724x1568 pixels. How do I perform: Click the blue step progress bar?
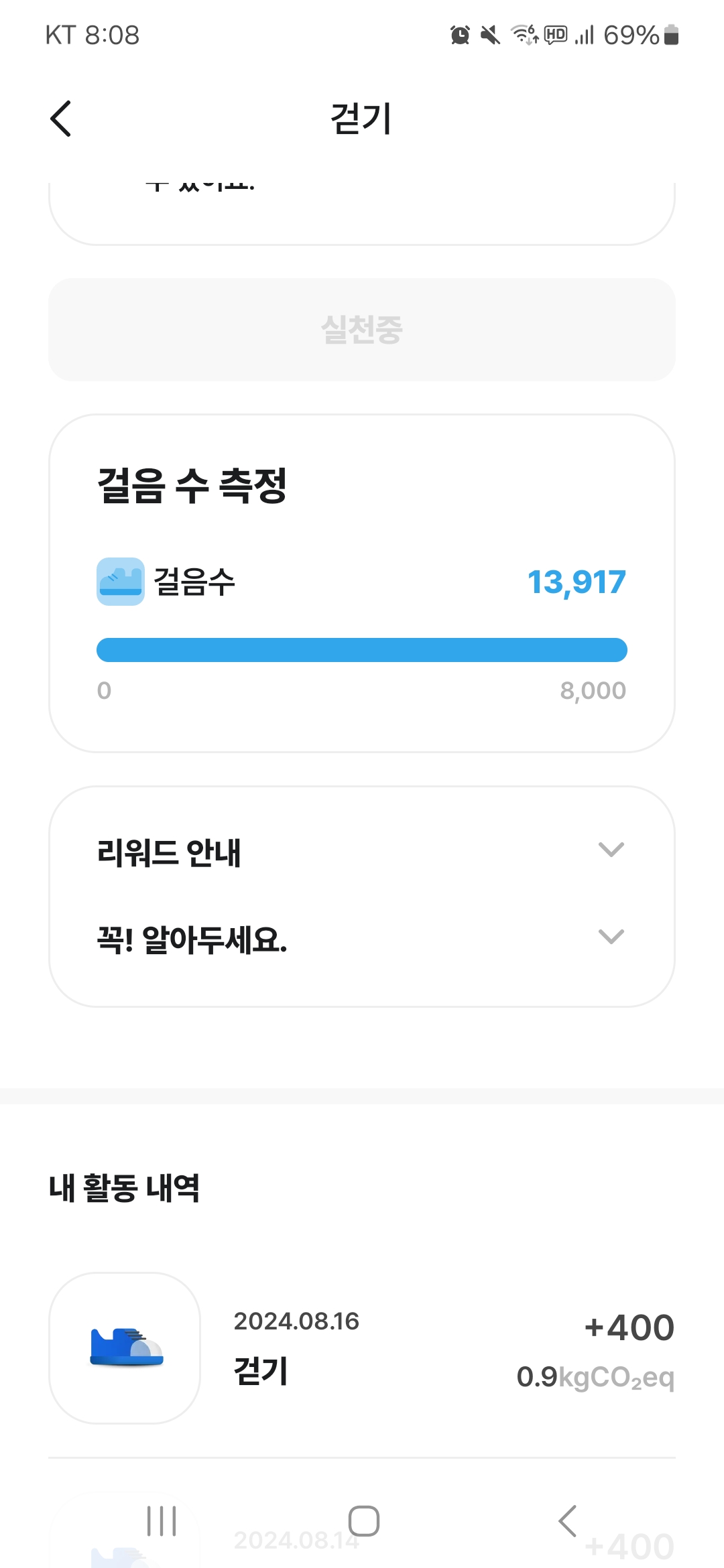pos(362,650)
